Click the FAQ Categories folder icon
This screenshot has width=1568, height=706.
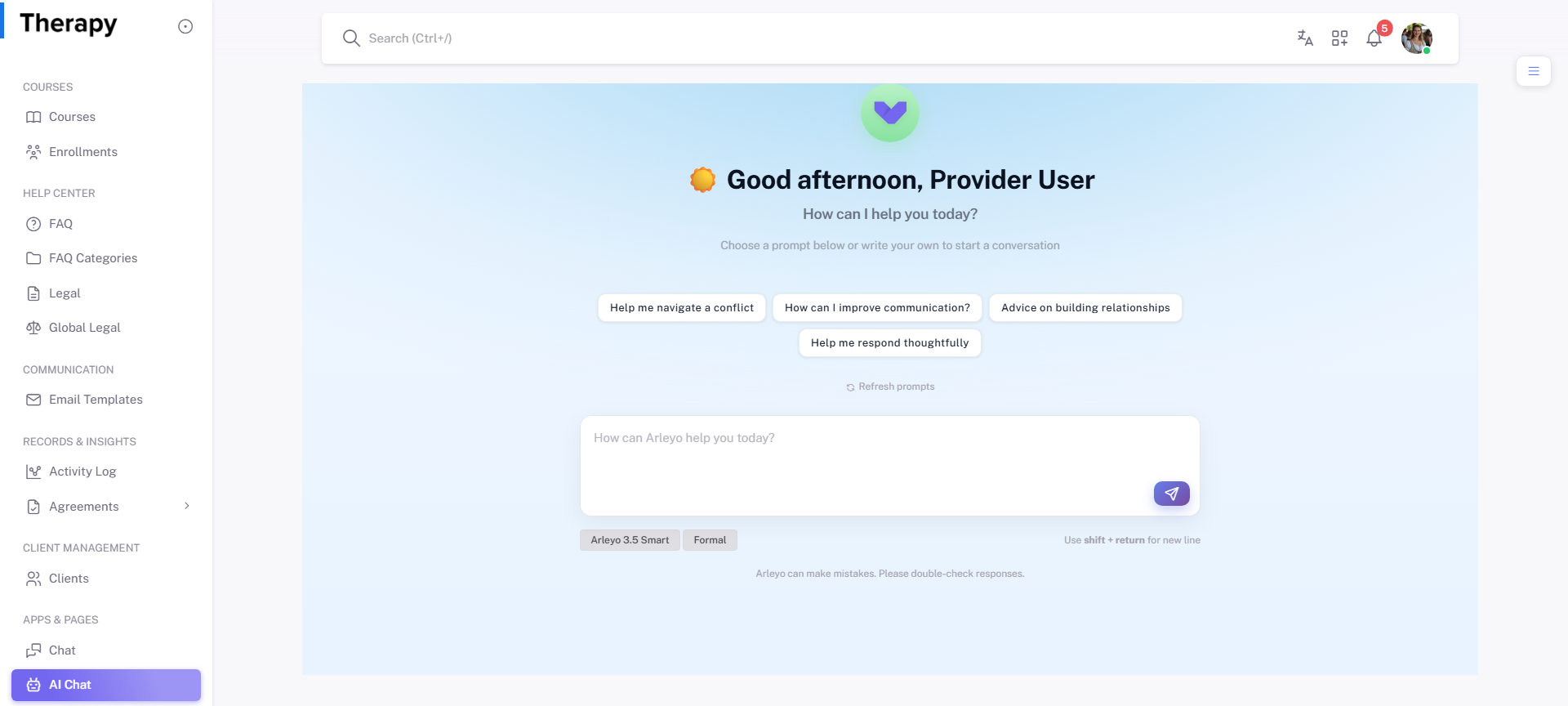click(33, 258)
